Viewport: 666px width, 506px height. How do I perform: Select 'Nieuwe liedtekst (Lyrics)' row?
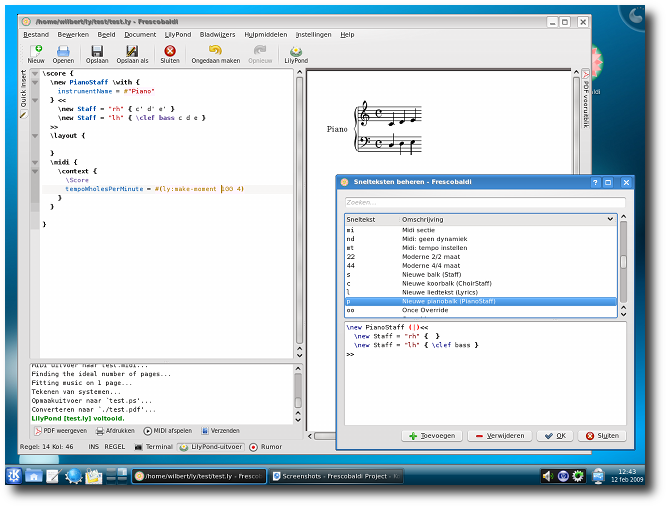(x=481, y=292)
